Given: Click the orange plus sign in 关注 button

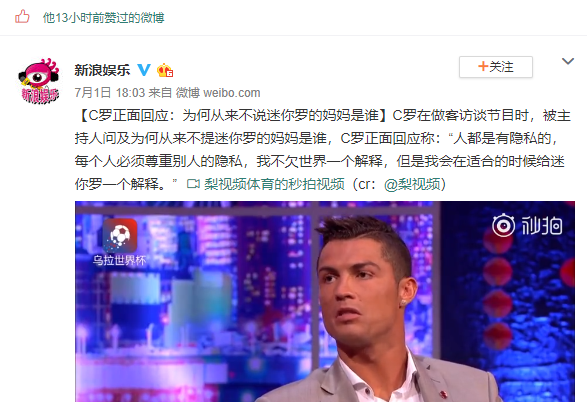Looking at the screenshot, I should pyautogui.click(x=483, y=67).
